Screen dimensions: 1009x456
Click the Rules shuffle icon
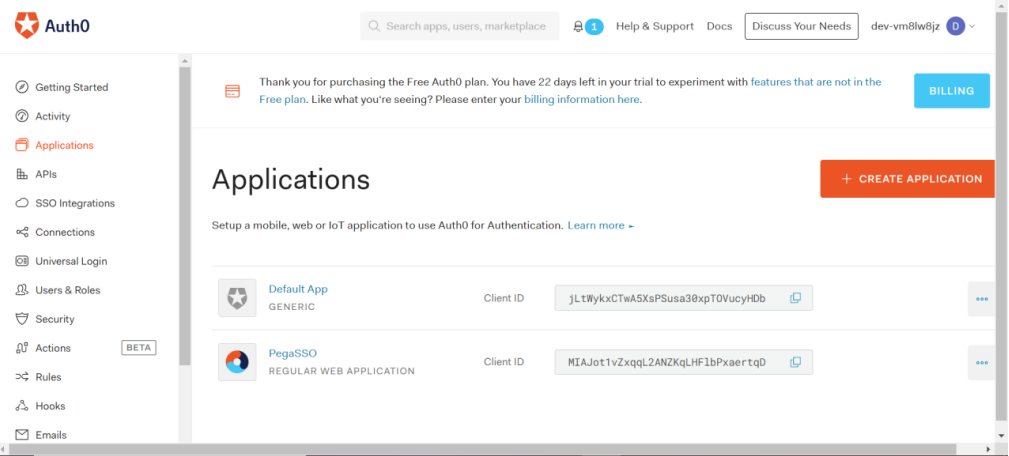[23, 377]
